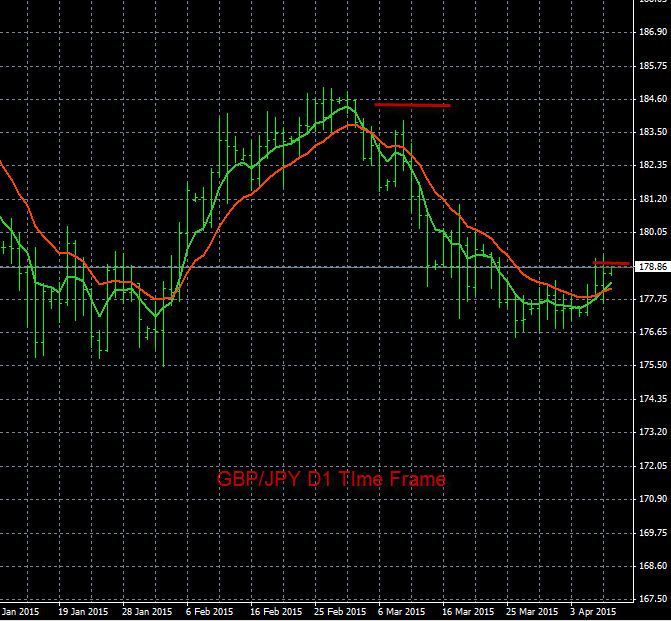The height and width of the screenshot is (621, 671).
Task: Click the 3 Apr 2015 date label
Action: (593, 612)
